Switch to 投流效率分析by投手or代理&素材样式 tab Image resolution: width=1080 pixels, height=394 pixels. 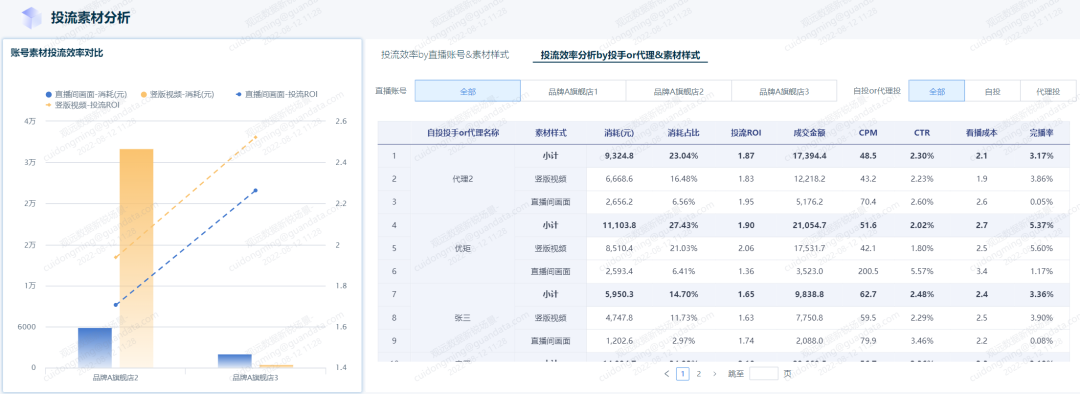pos(620,55)
